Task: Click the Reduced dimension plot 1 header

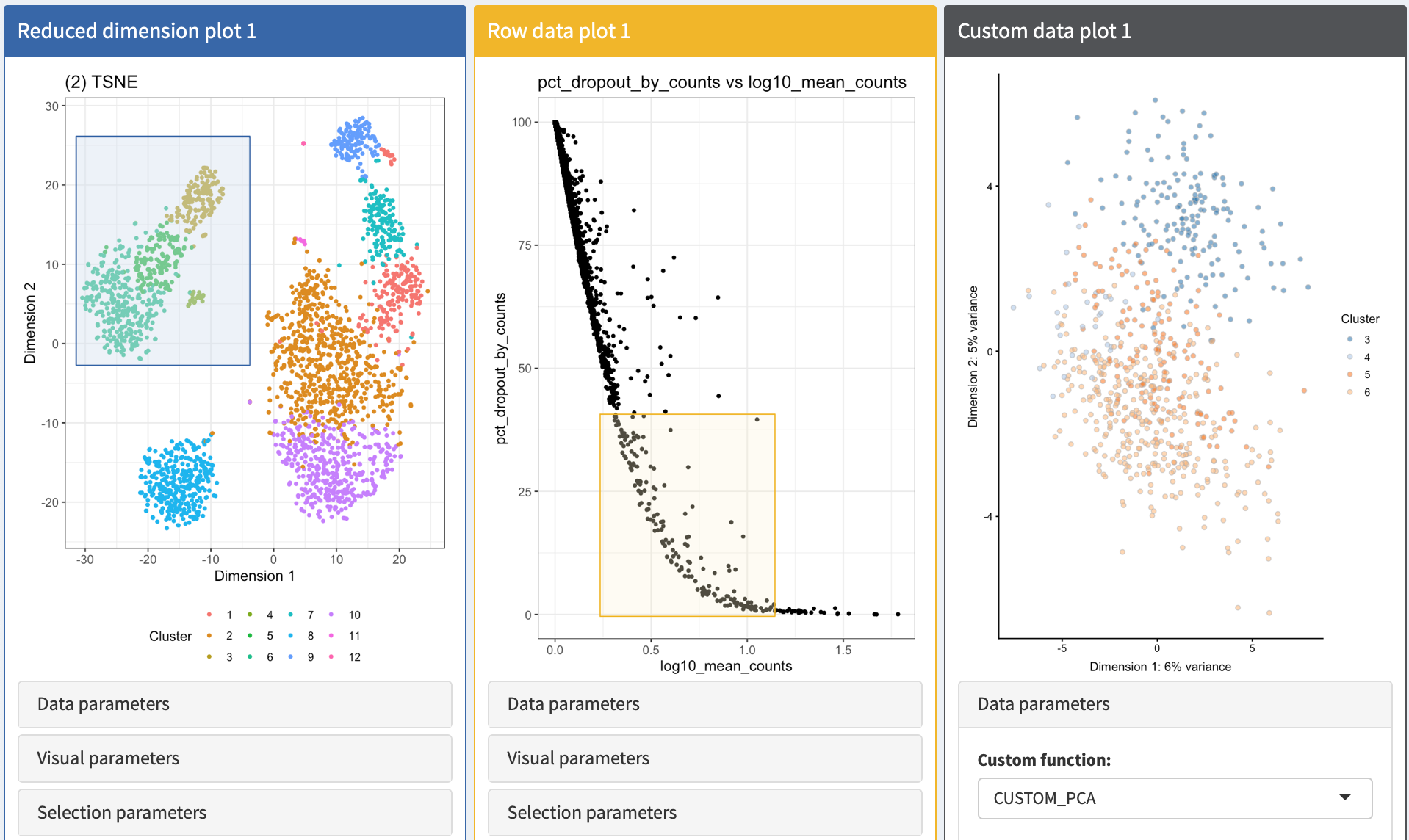Action: (x=234, y=31)
